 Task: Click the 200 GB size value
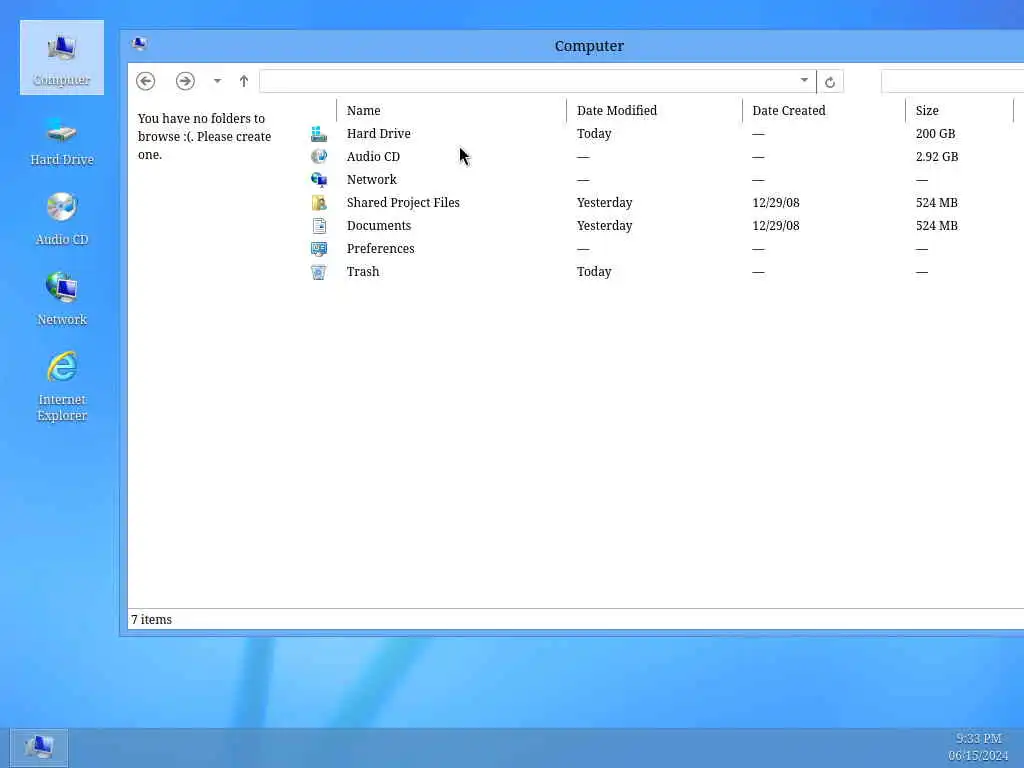coord(935,133)
